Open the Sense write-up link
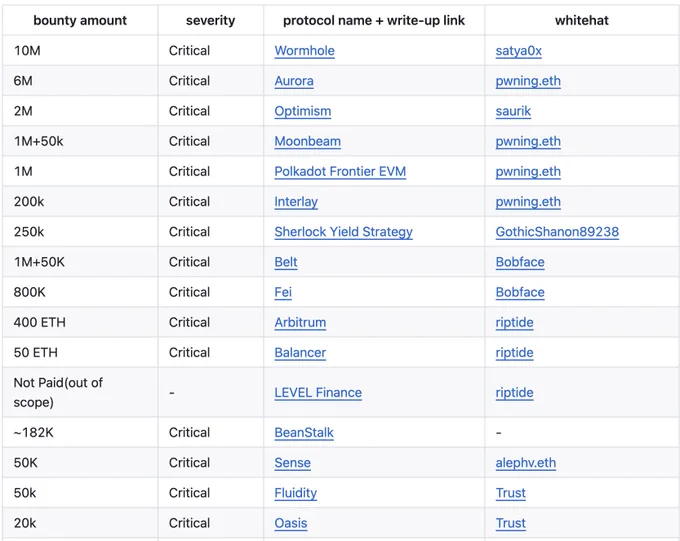680x541 pixels. 292,463
